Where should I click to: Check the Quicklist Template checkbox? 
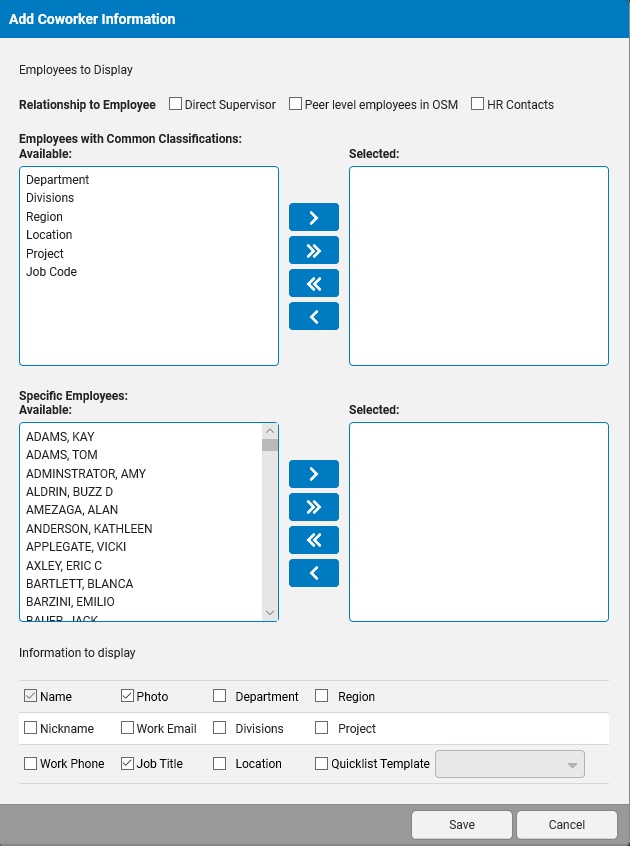tap(321, 763)
